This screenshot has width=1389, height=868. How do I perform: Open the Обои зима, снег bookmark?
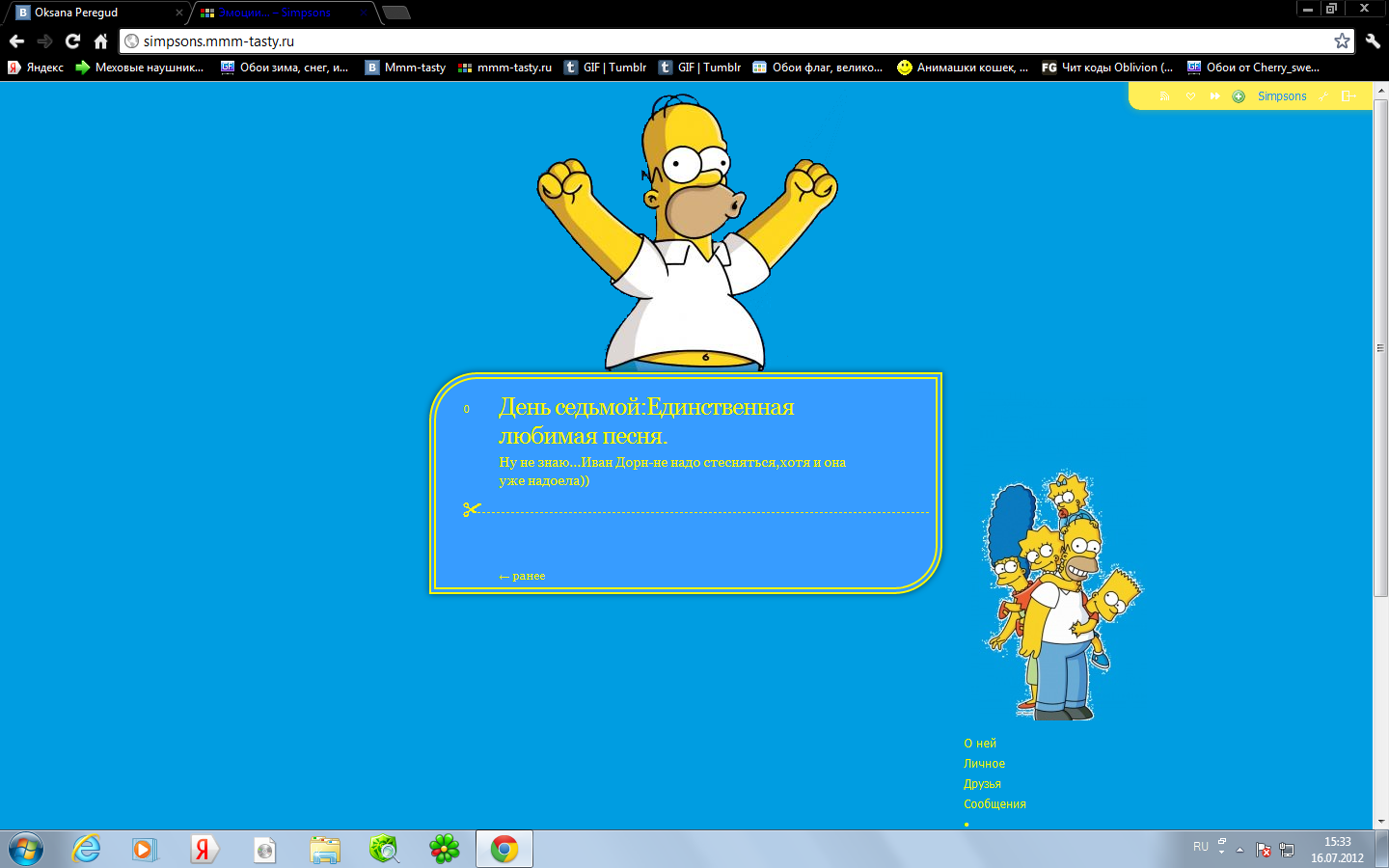click(285, 68)
